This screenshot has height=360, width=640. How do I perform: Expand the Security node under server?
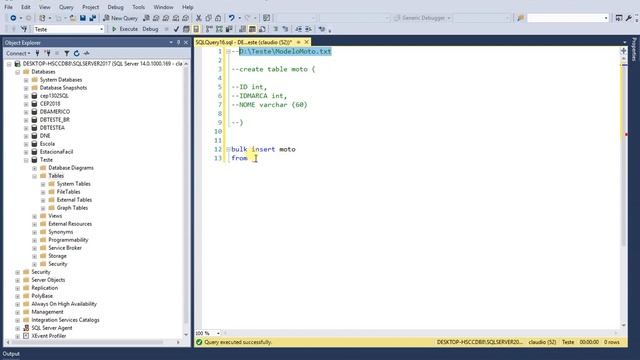[18, 272]
